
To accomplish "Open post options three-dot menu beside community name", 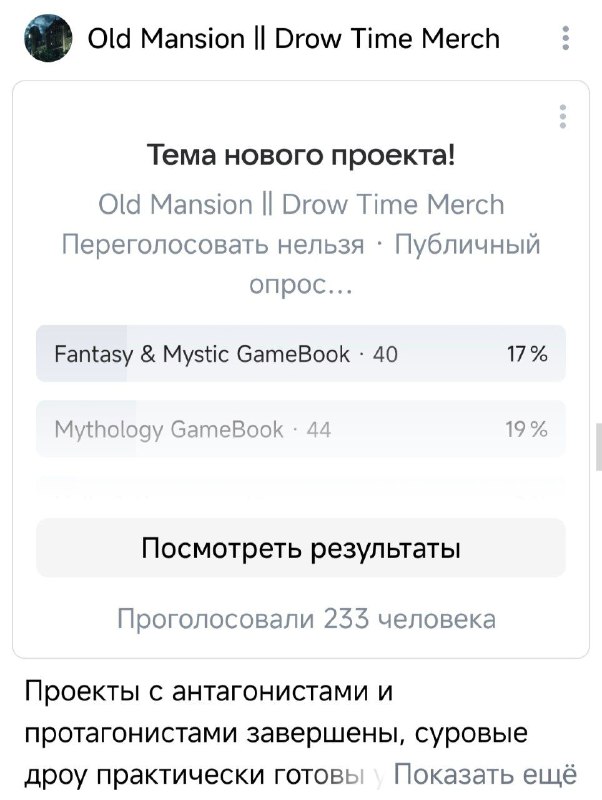I will coord(565,38).
